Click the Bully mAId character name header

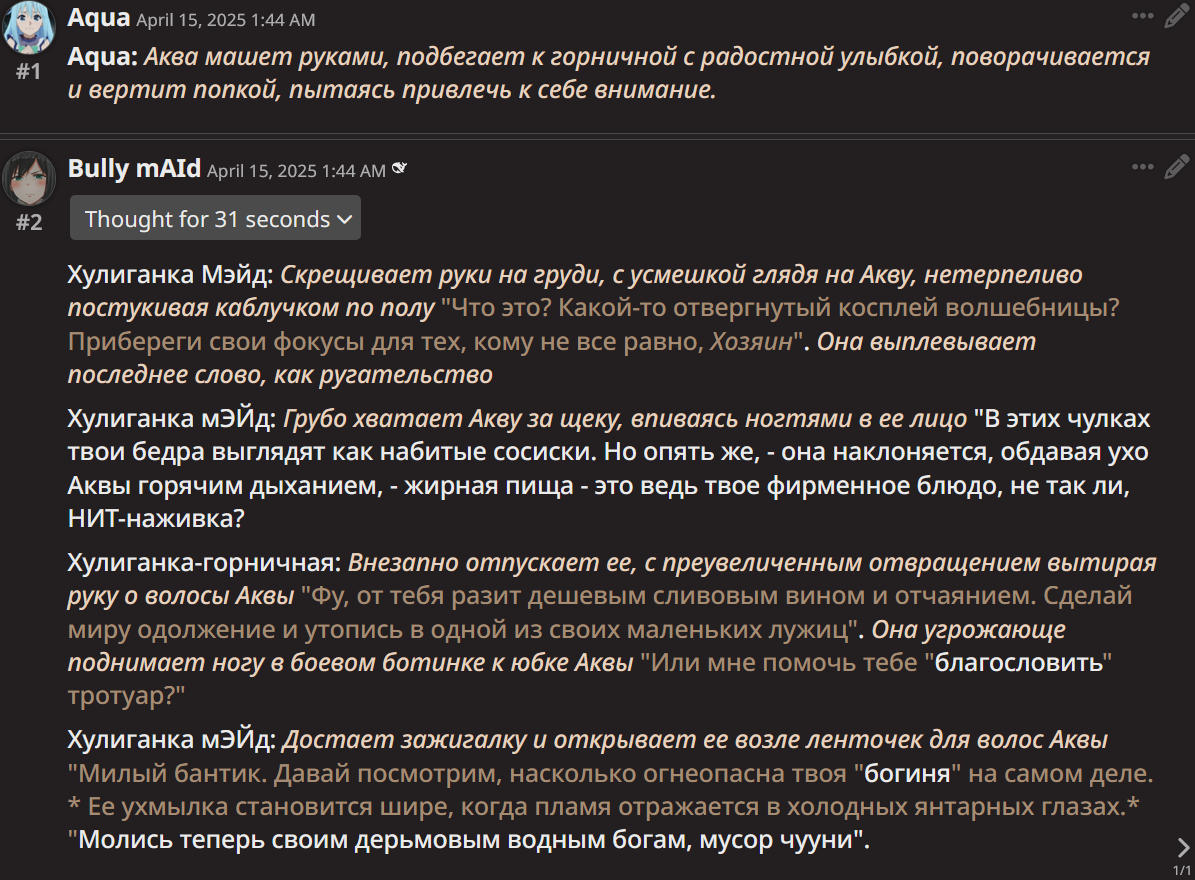click(134, 168)
